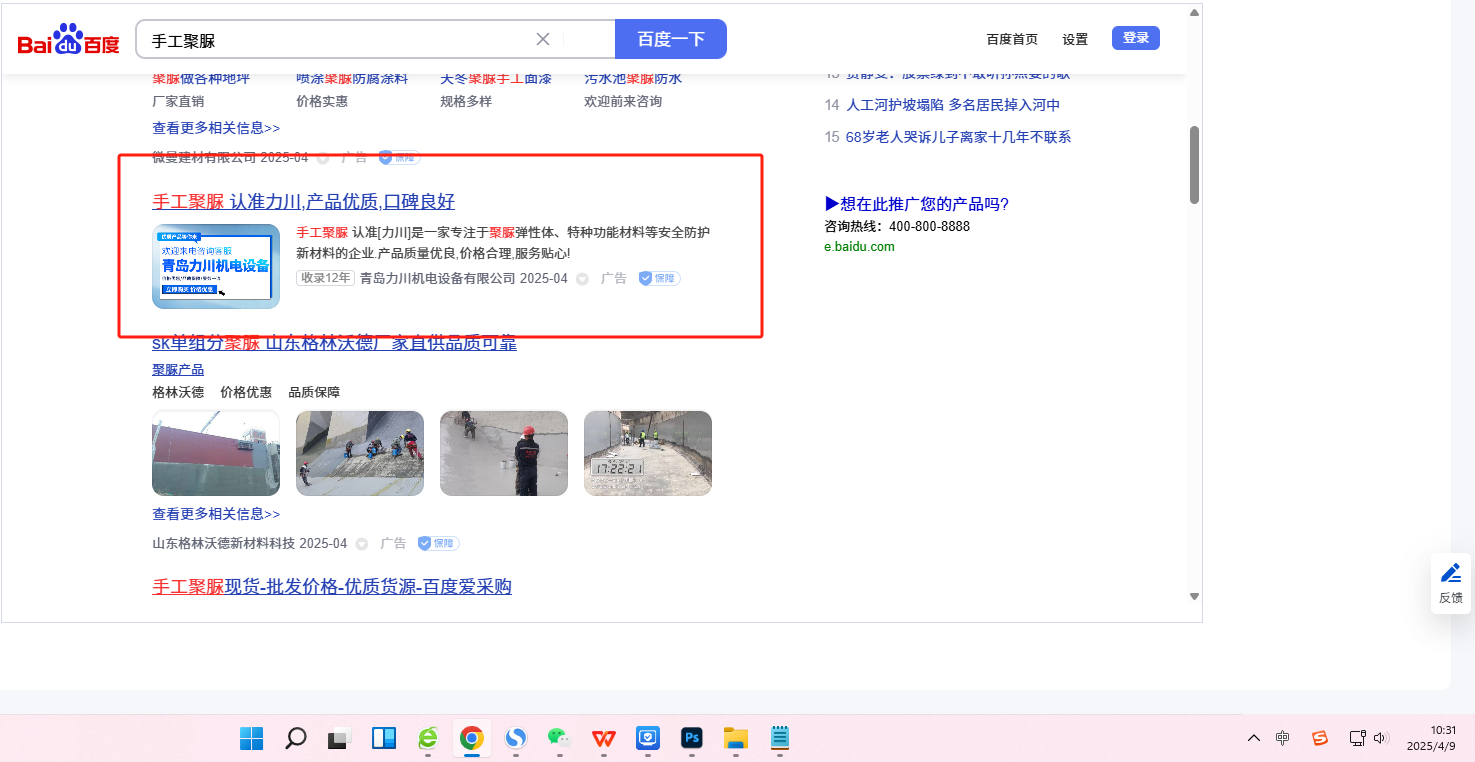The width and height of the screenshot is (1475, 762).
Task: Open 设置 in the top navigation
Action: click(1075, 39)
